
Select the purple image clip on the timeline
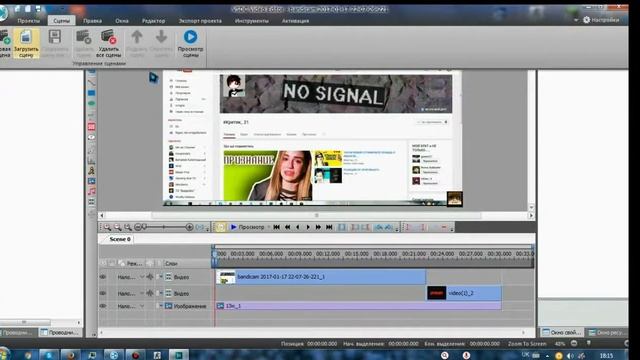tap(358, 306)
